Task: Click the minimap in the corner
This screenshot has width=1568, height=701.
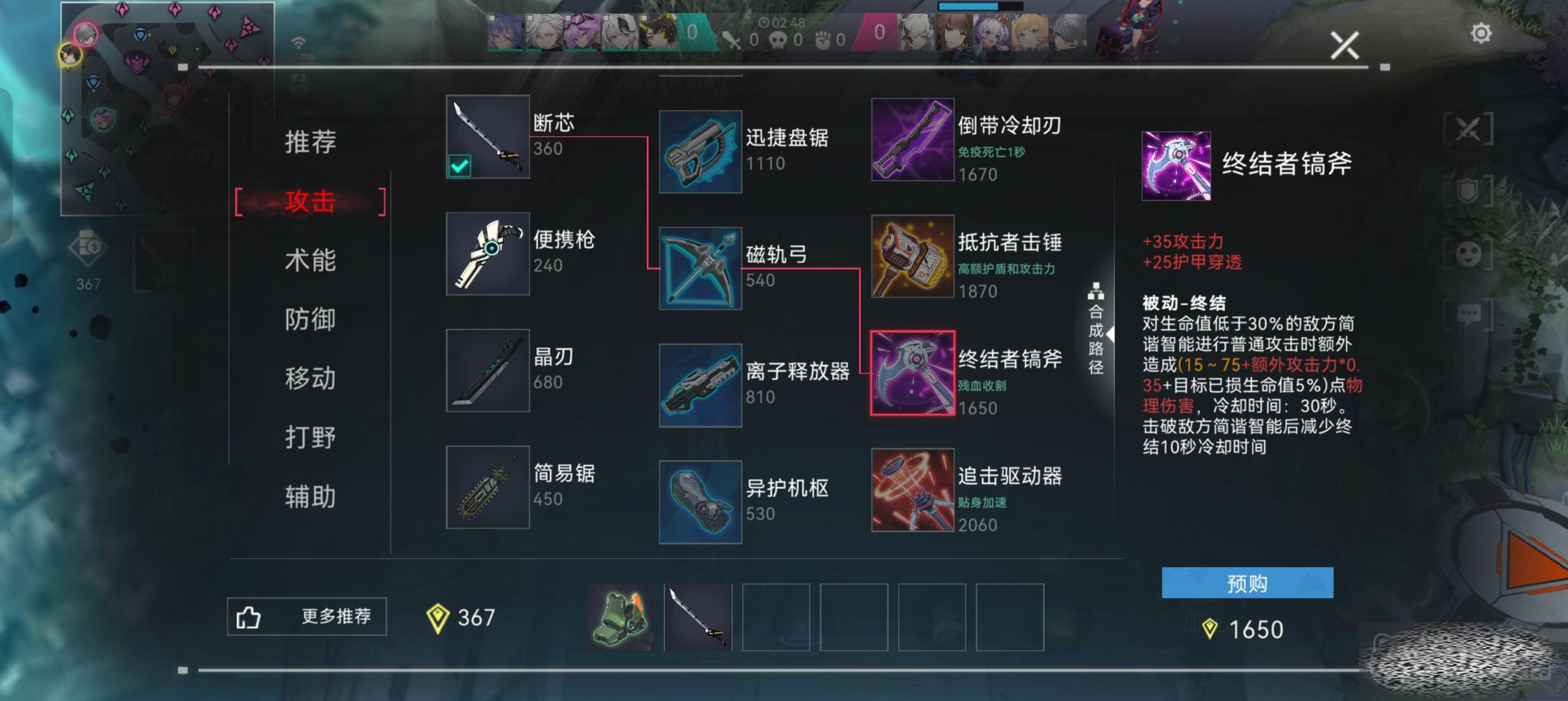Action: pos(167,109)
